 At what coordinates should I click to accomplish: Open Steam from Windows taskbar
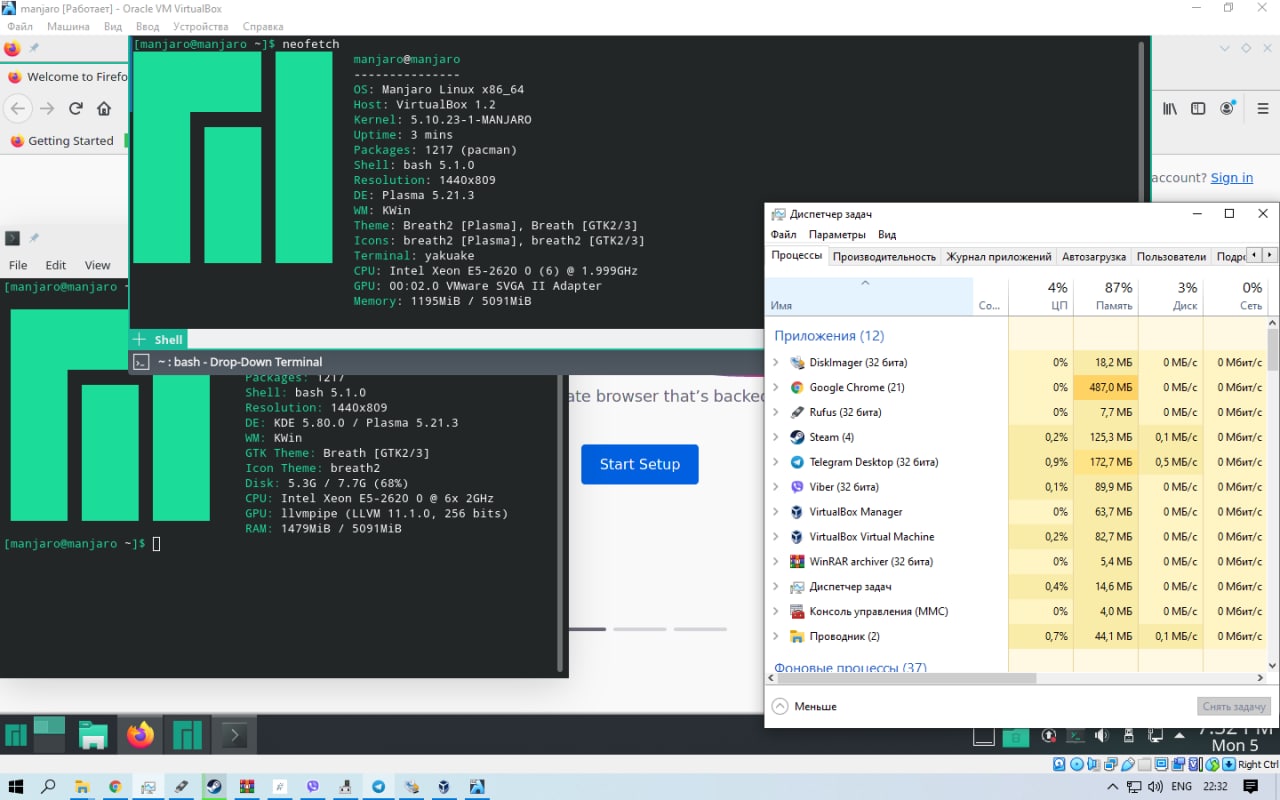214,787
